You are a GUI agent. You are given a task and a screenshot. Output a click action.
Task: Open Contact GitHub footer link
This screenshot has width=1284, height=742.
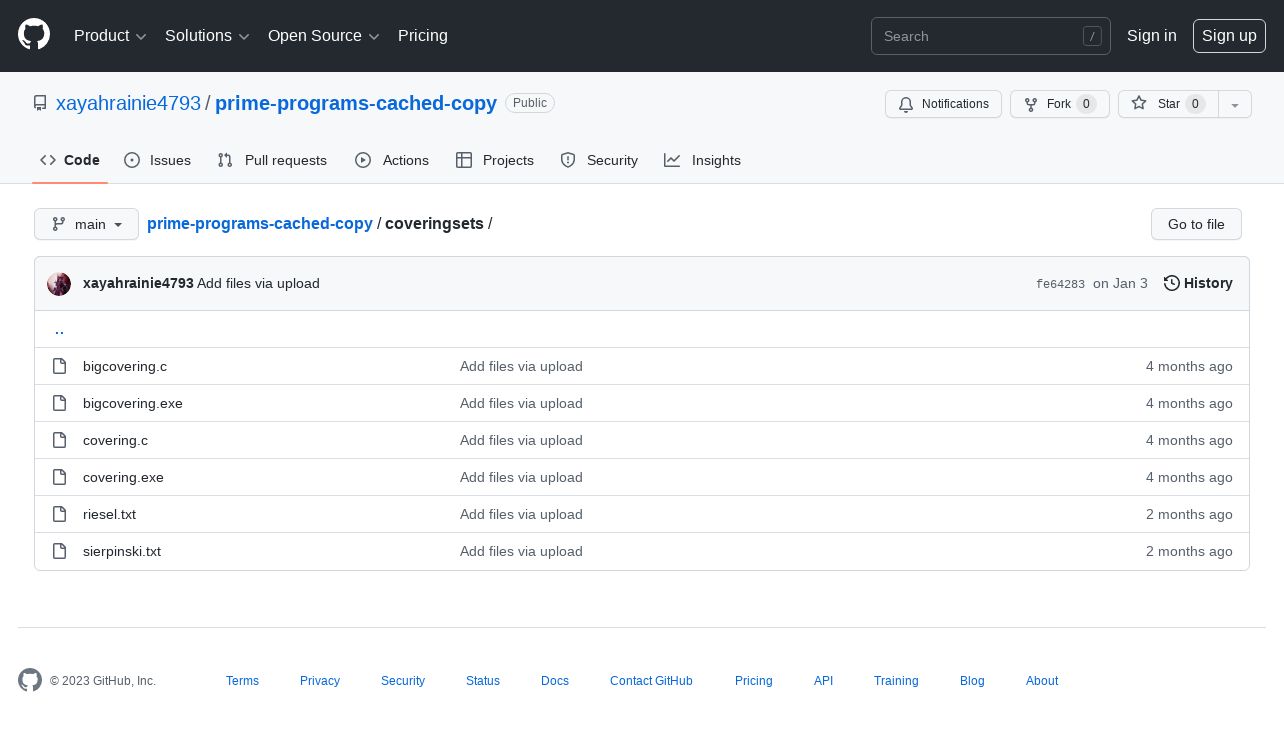click(651, 681)
